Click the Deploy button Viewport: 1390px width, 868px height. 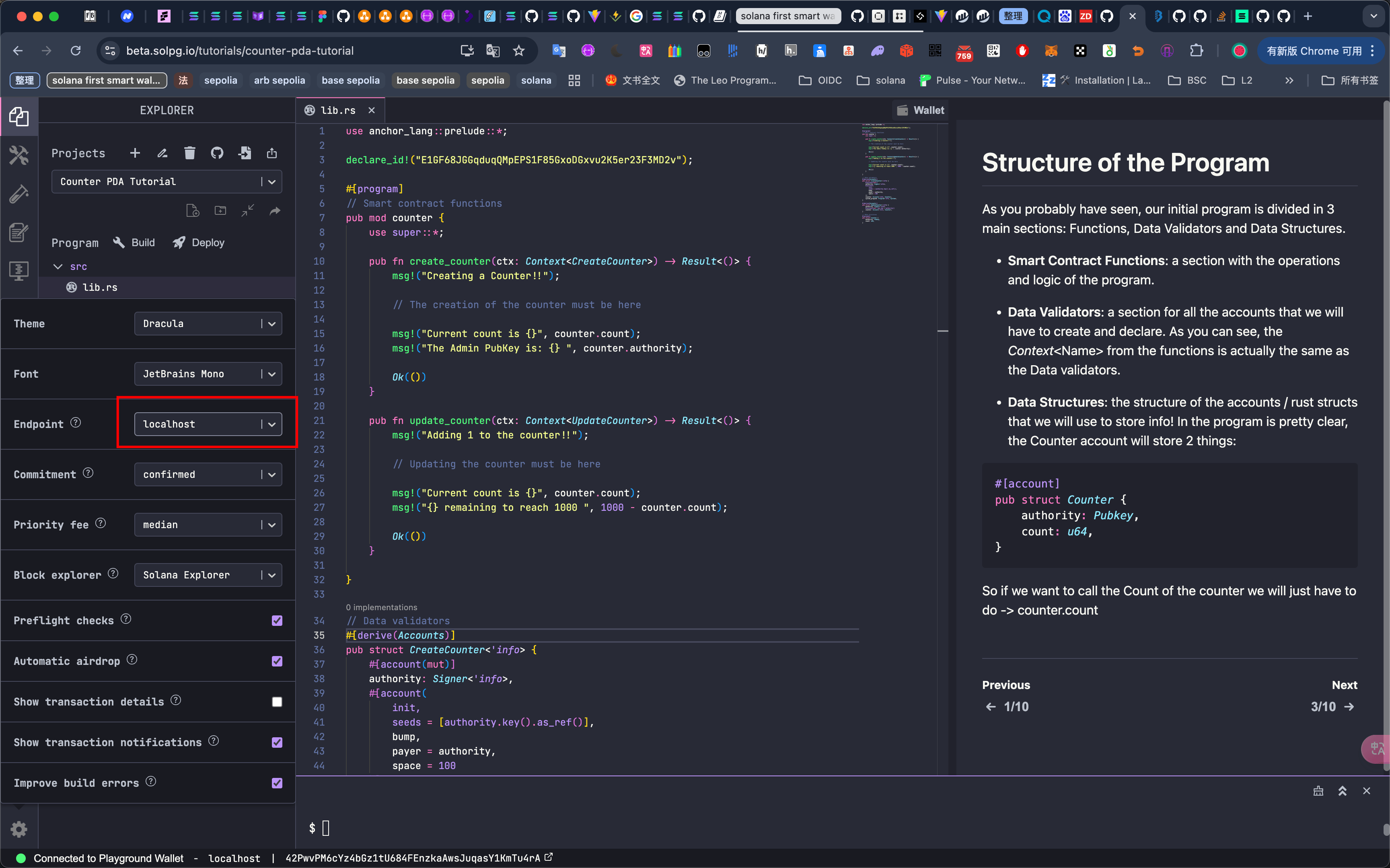coord(199,242)
